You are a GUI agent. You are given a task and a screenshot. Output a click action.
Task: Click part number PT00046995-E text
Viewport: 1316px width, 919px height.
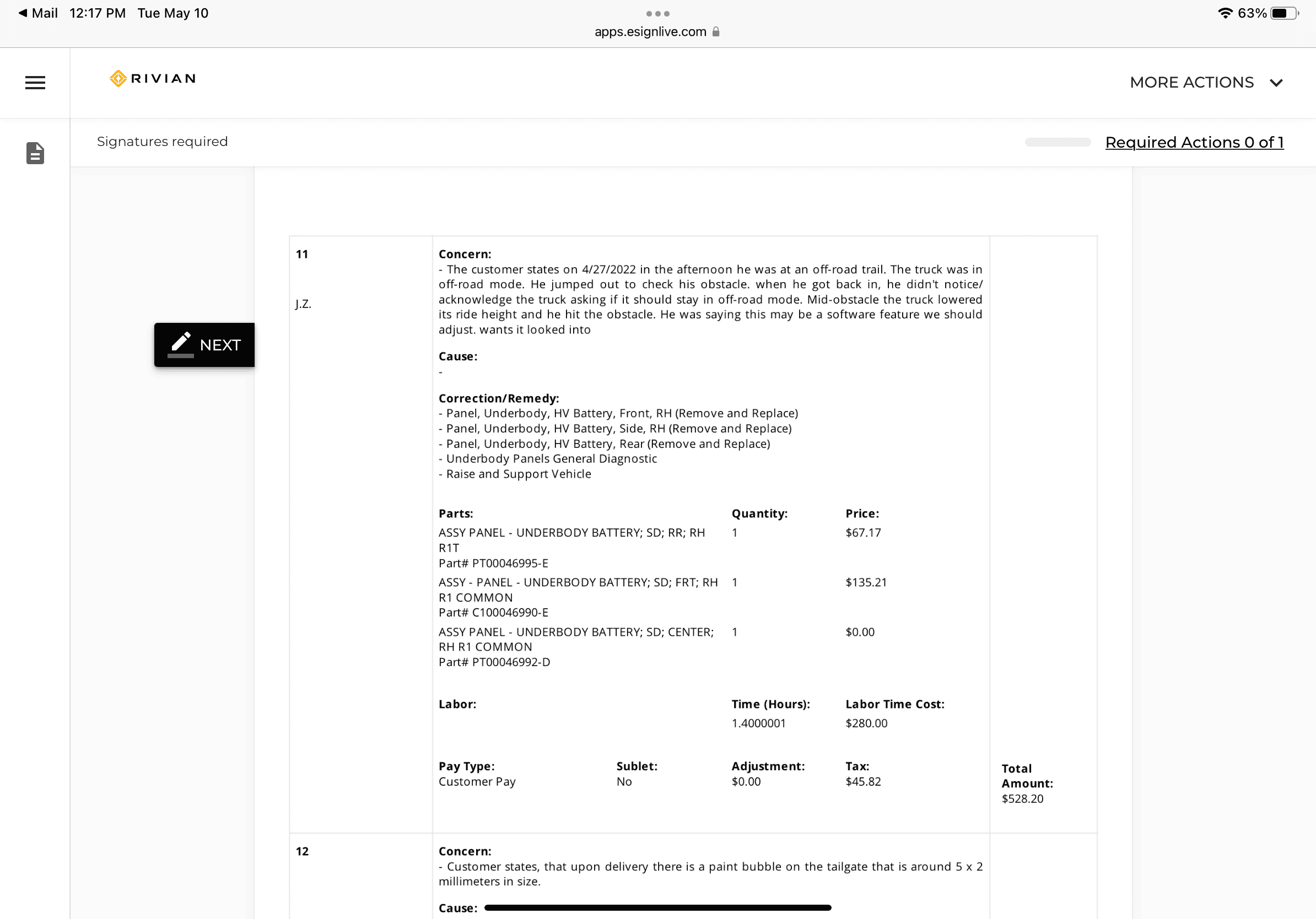pos(510,563)
